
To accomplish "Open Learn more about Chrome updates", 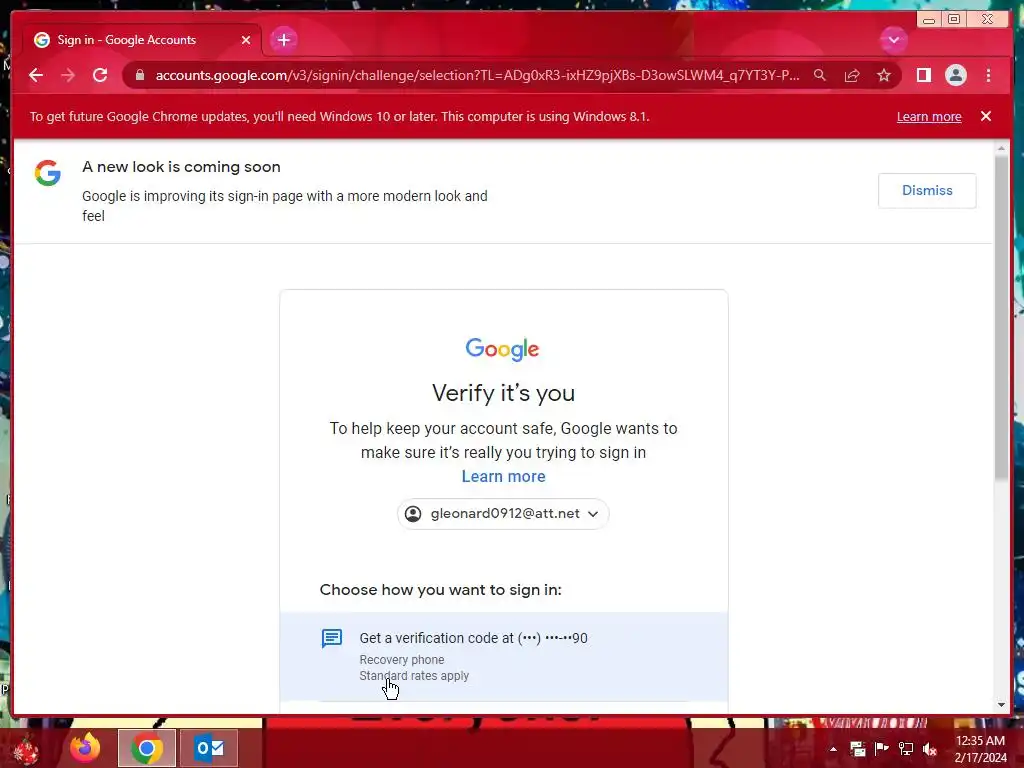I will [x=929, y=117].
